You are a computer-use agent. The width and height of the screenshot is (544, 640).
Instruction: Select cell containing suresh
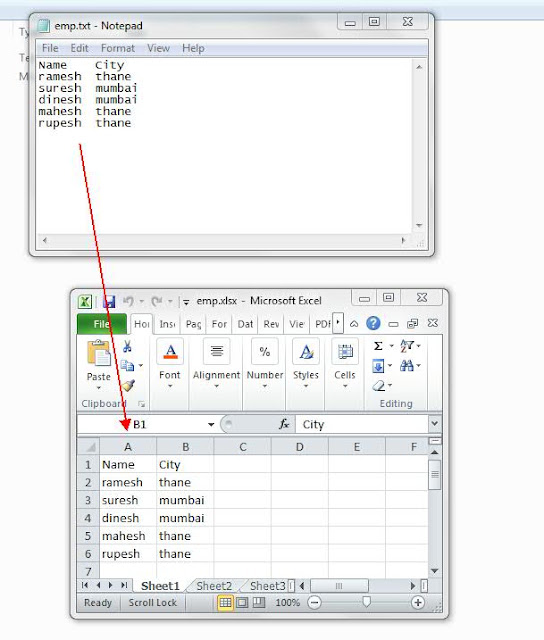(128, 500)
